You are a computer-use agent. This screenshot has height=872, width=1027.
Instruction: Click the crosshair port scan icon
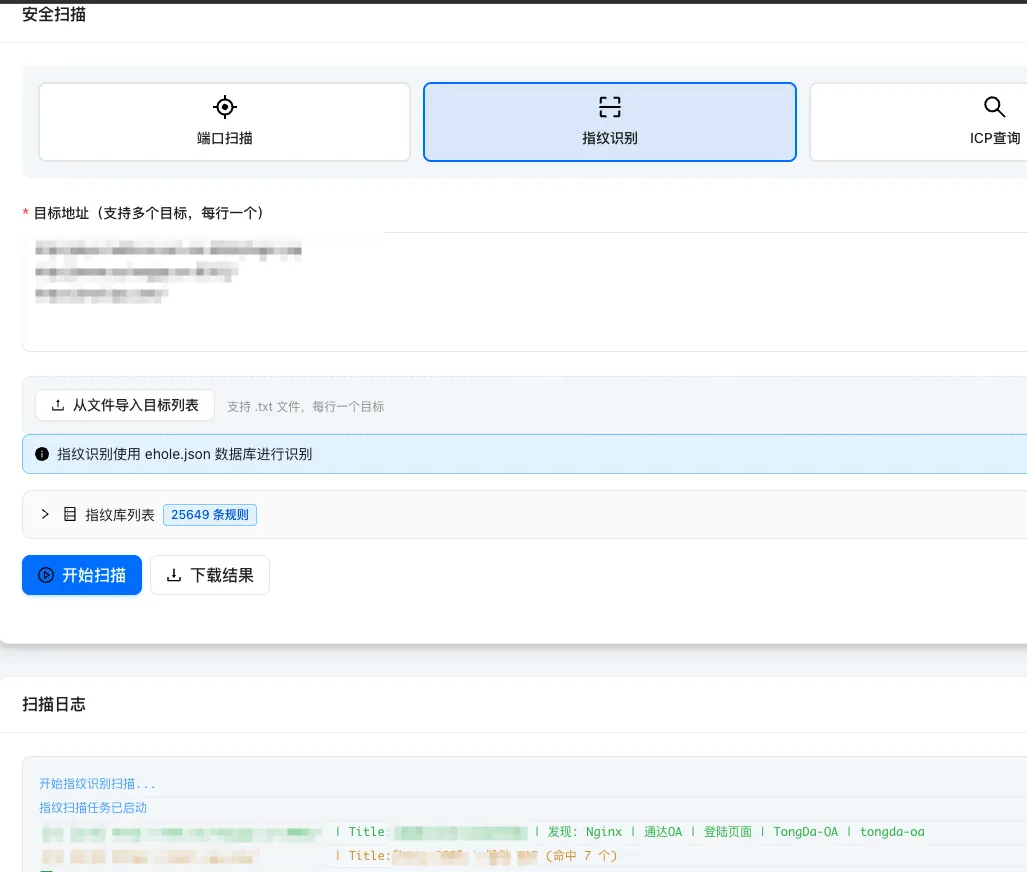(225, 107)
